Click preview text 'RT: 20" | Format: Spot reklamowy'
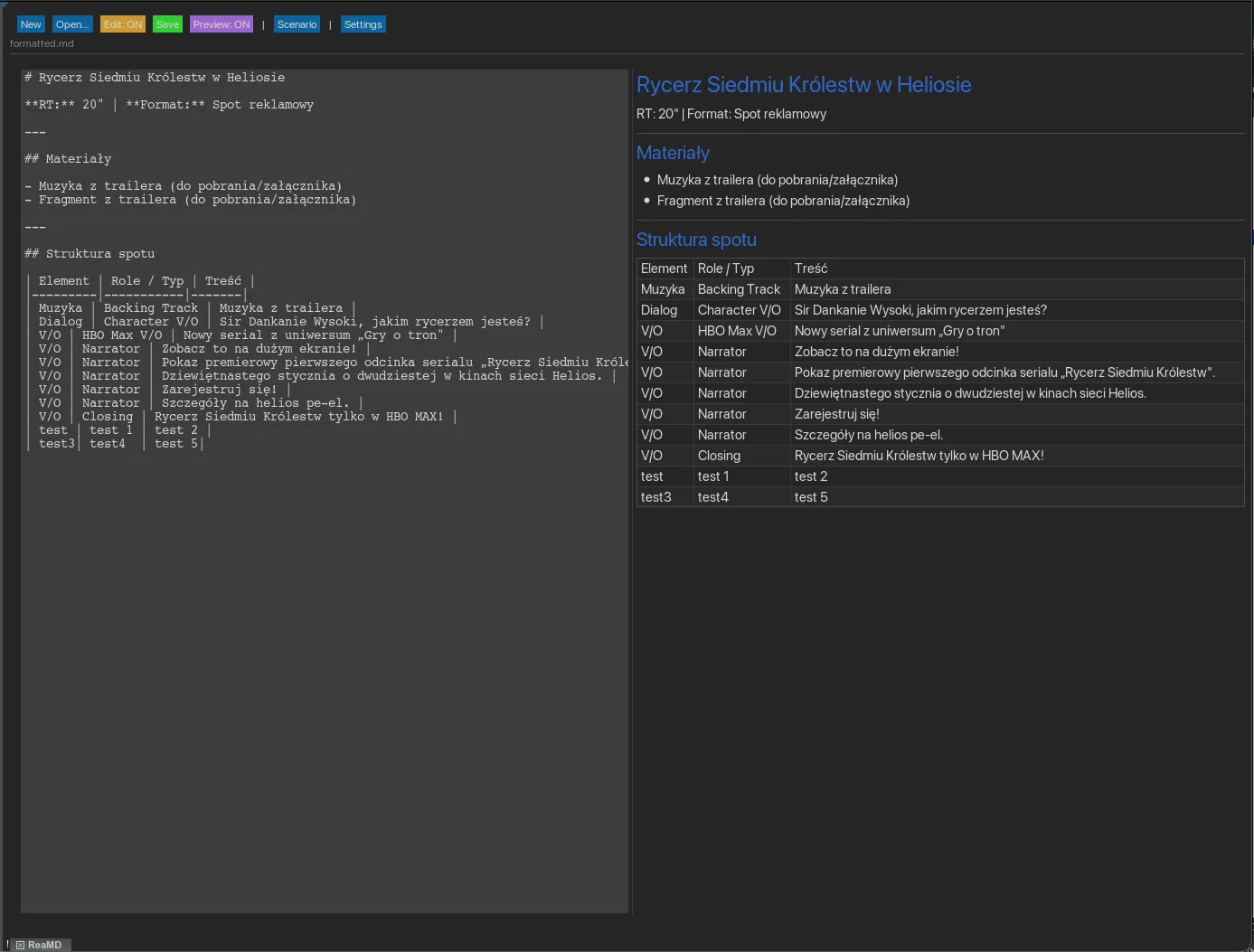This screenshot has height=952, width=1254. [x=731, y=114]
